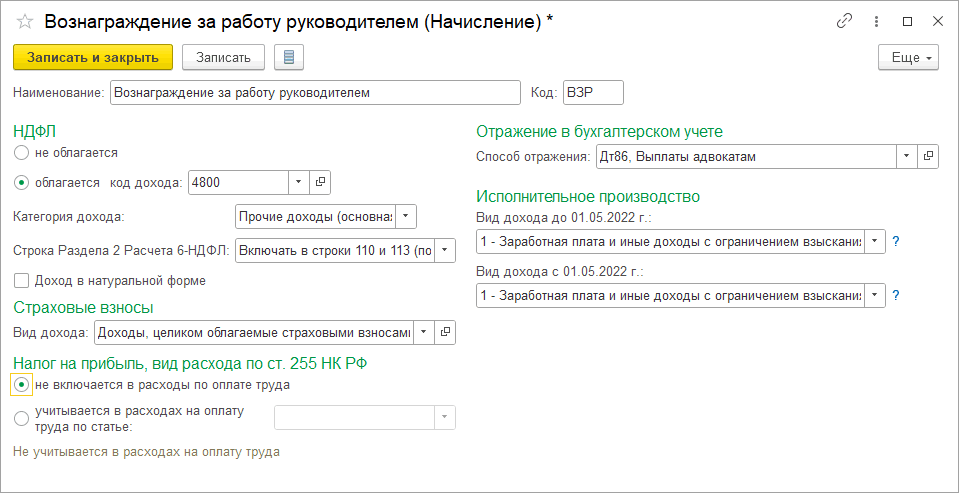Enable 'Доход в натуральной форме' checkbox
The height and width of the screenshot is (493, 959).
(21, 281)
